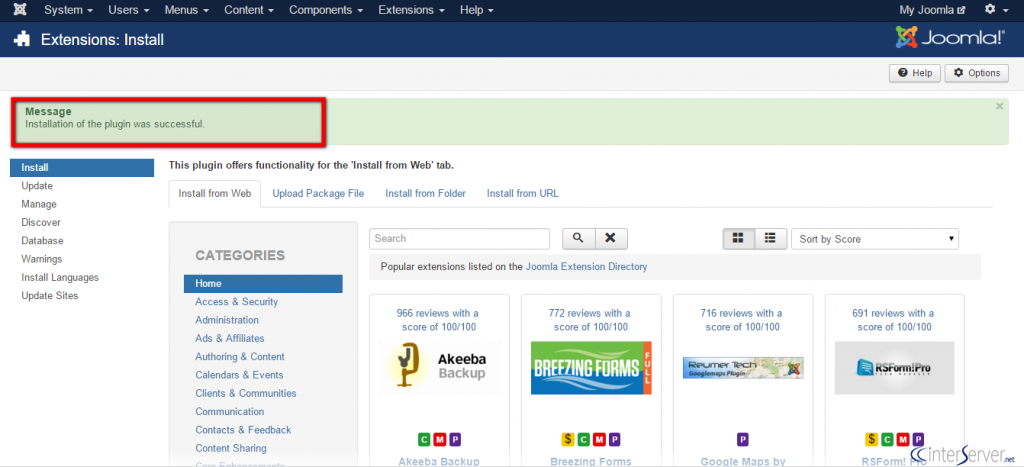This screenshot has height=467, width=1024.
Task: Click purple P badge on Google Maps card
Action: pos(743,440)
